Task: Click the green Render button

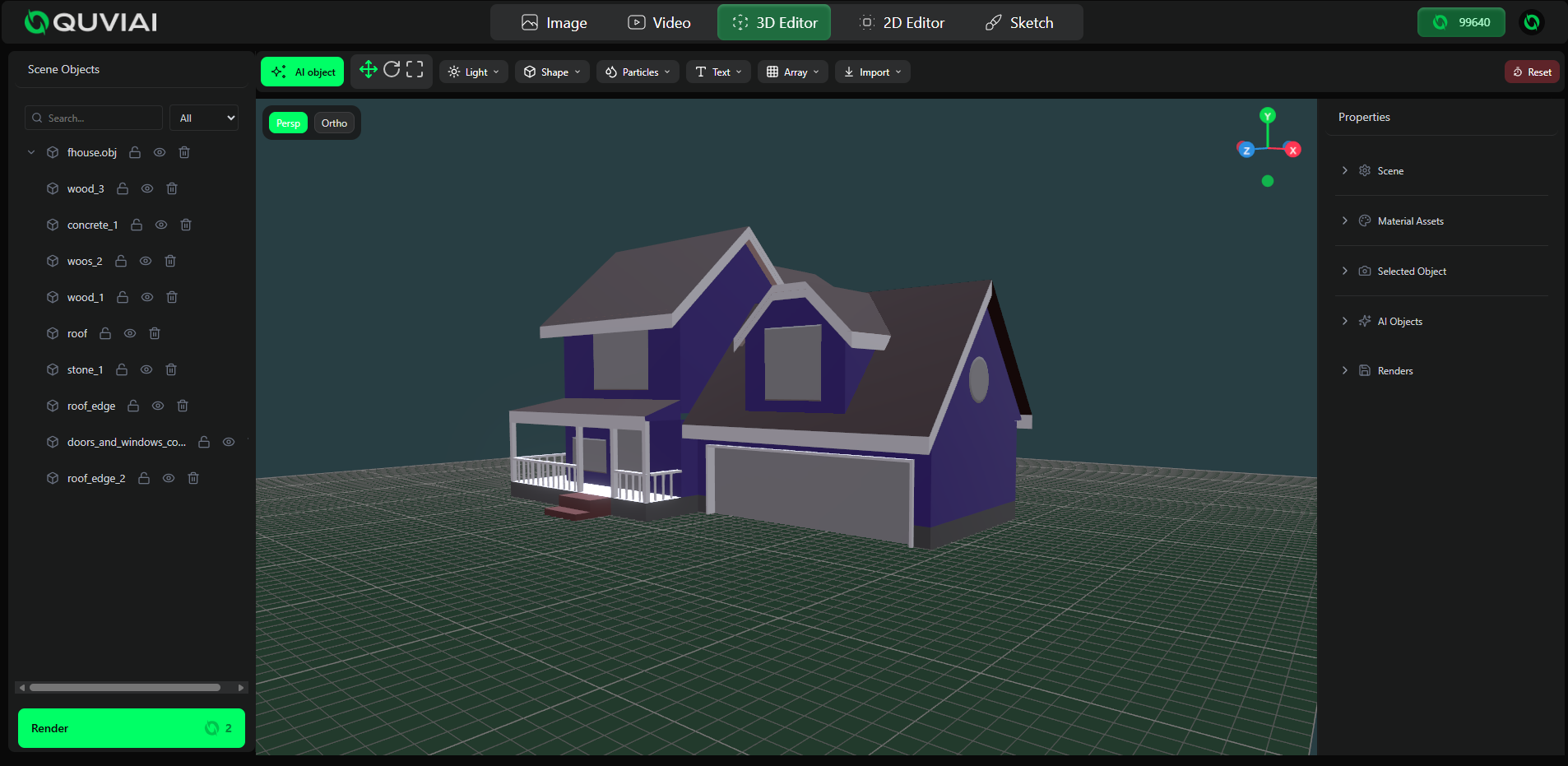Action: tap(132, 728)
